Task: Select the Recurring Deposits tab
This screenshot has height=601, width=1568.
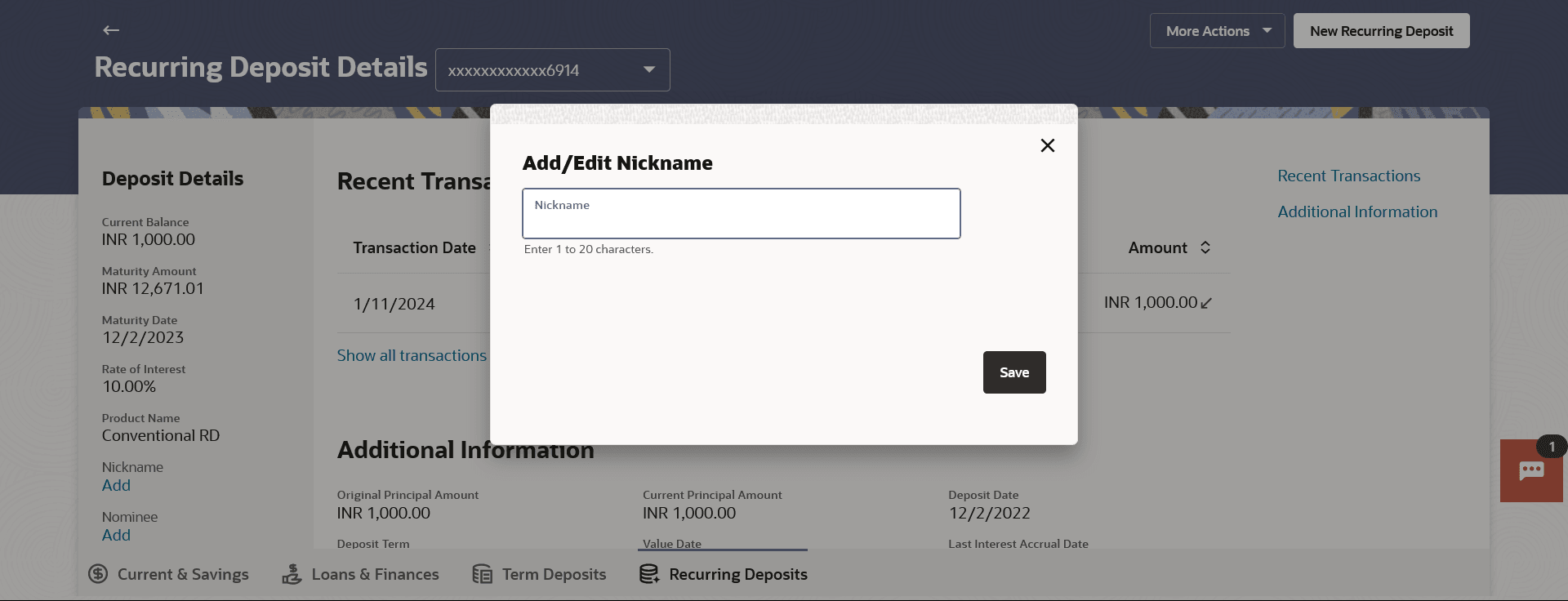Action: (x=724, y=574)
